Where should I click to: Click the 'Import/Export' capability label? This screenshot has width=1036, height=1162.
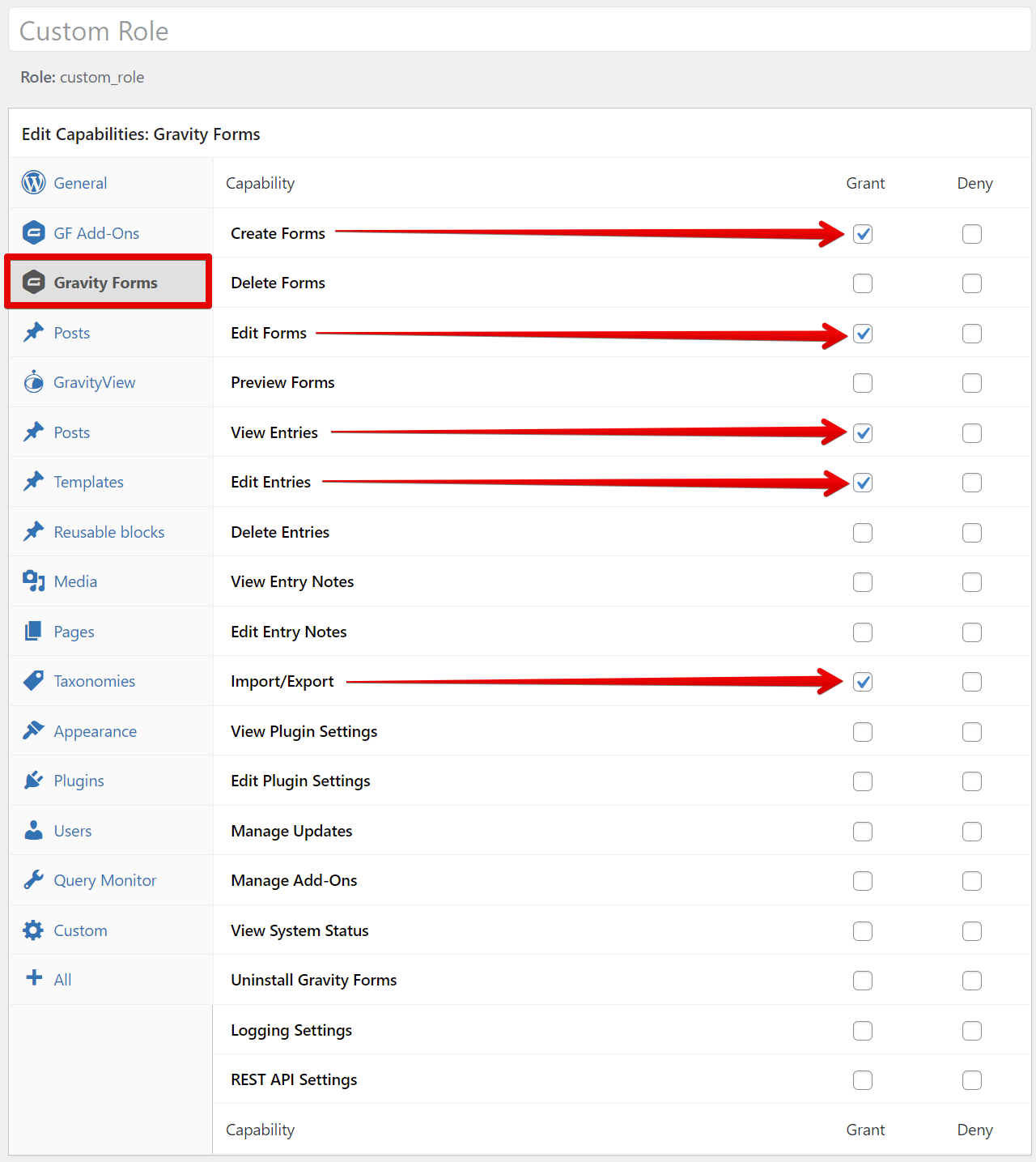click(x=282, y=681)
